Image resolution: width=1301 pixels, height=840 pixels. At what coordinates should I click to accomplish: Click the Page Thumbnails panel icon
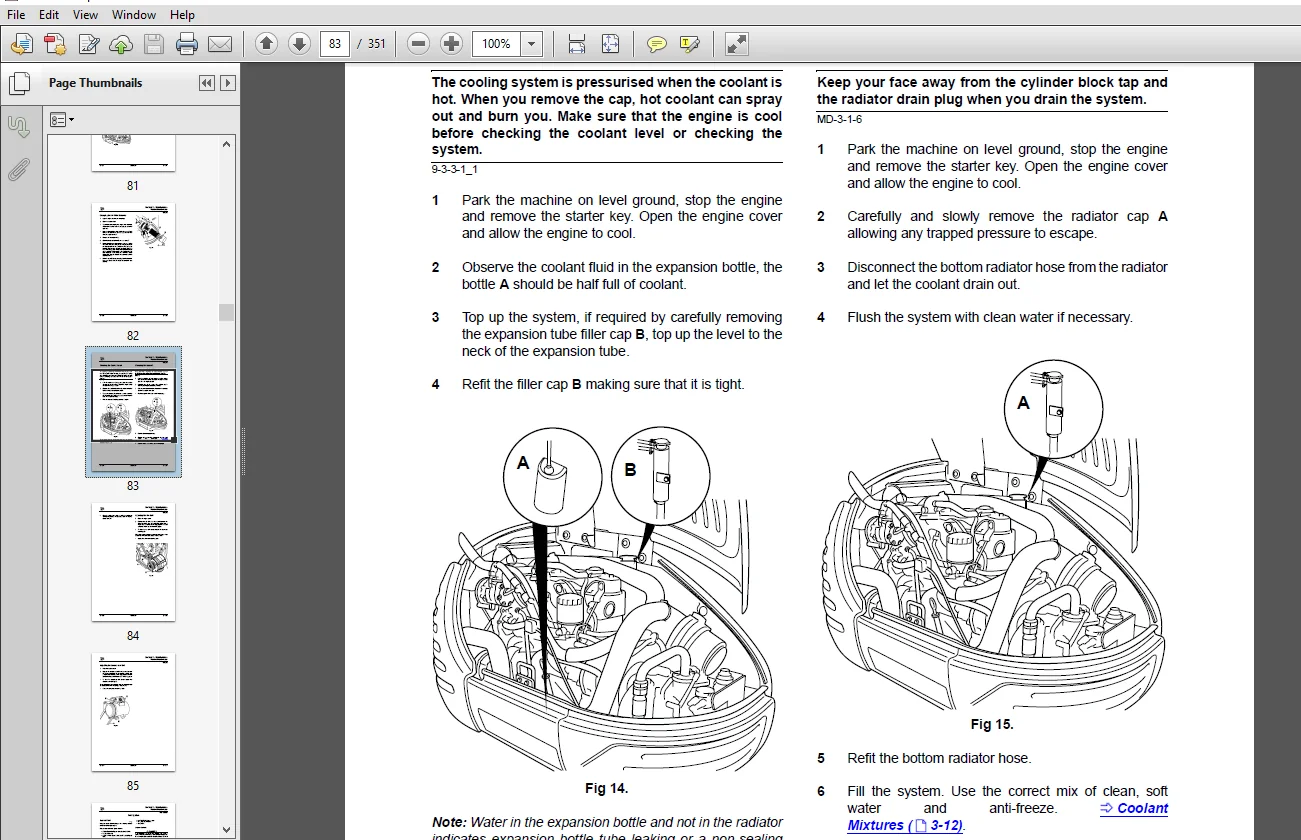[x=18, y=83]
